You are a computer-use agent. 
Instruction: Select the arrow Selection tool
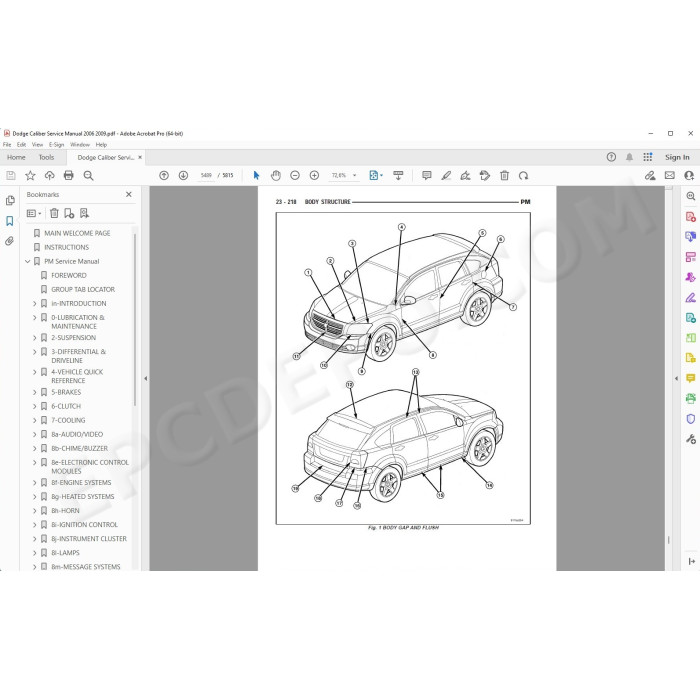256,175
